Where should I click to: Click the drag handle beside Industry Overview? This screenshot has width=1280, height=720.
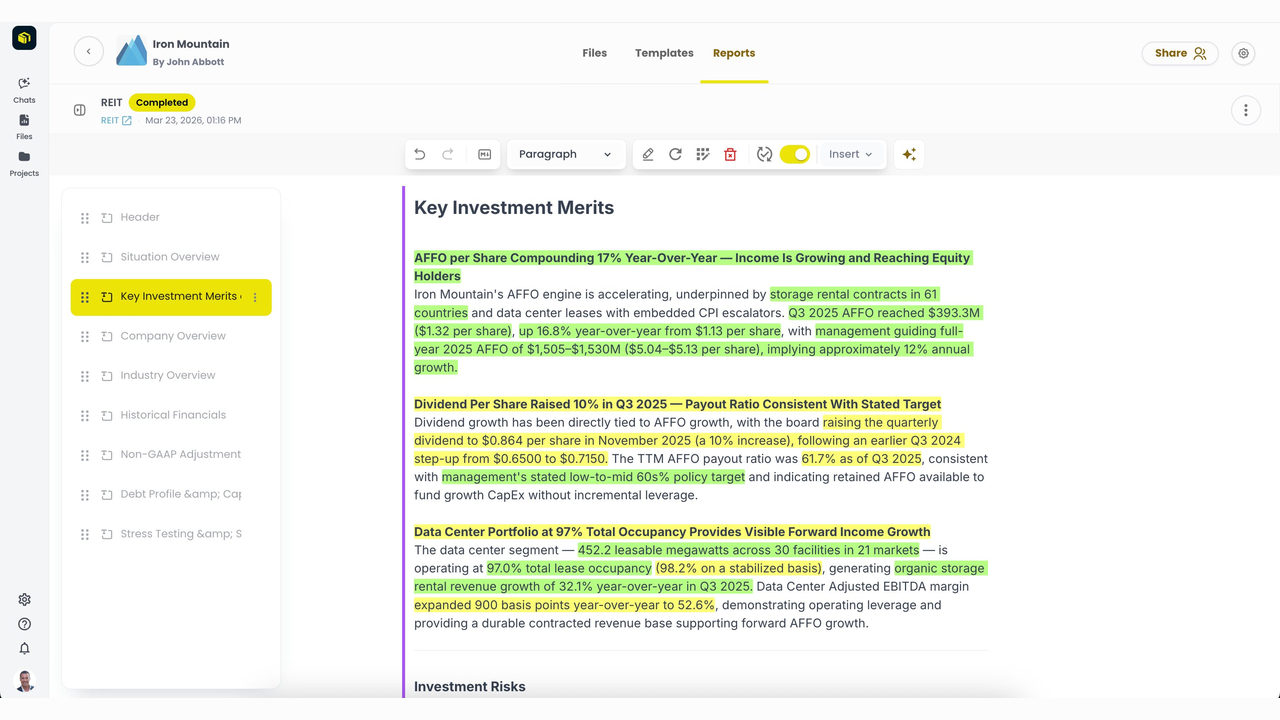(x=85, y=376)
